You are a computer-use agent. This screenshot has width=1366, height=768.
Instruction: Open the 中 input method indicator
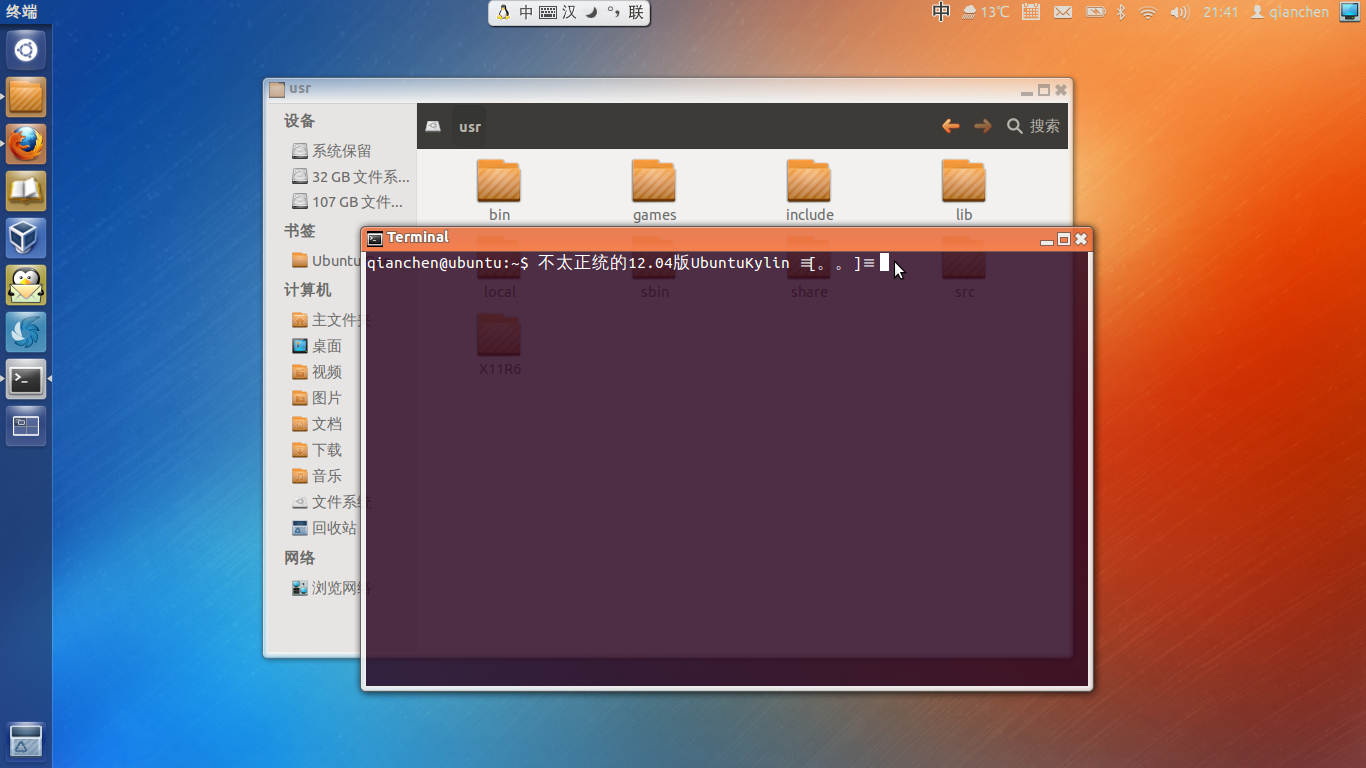click(941, 12)
